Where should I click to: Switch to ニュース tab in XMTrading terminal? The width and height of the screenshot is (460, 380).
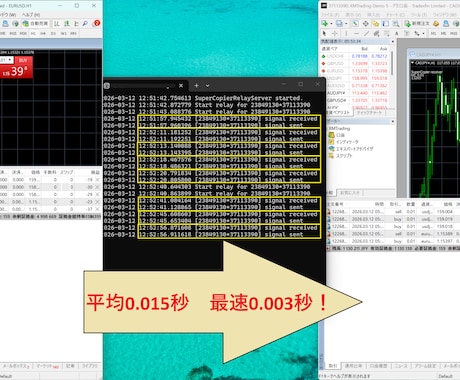(x=401, y=366)
